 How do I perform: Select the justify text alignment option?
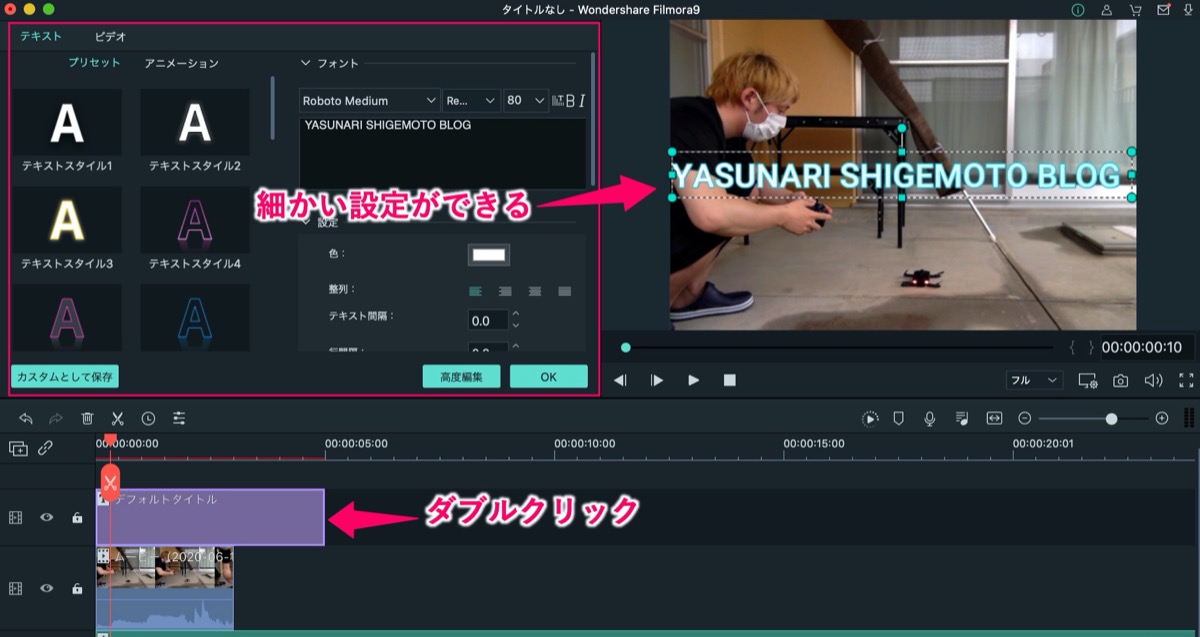(x=564, y=291)
